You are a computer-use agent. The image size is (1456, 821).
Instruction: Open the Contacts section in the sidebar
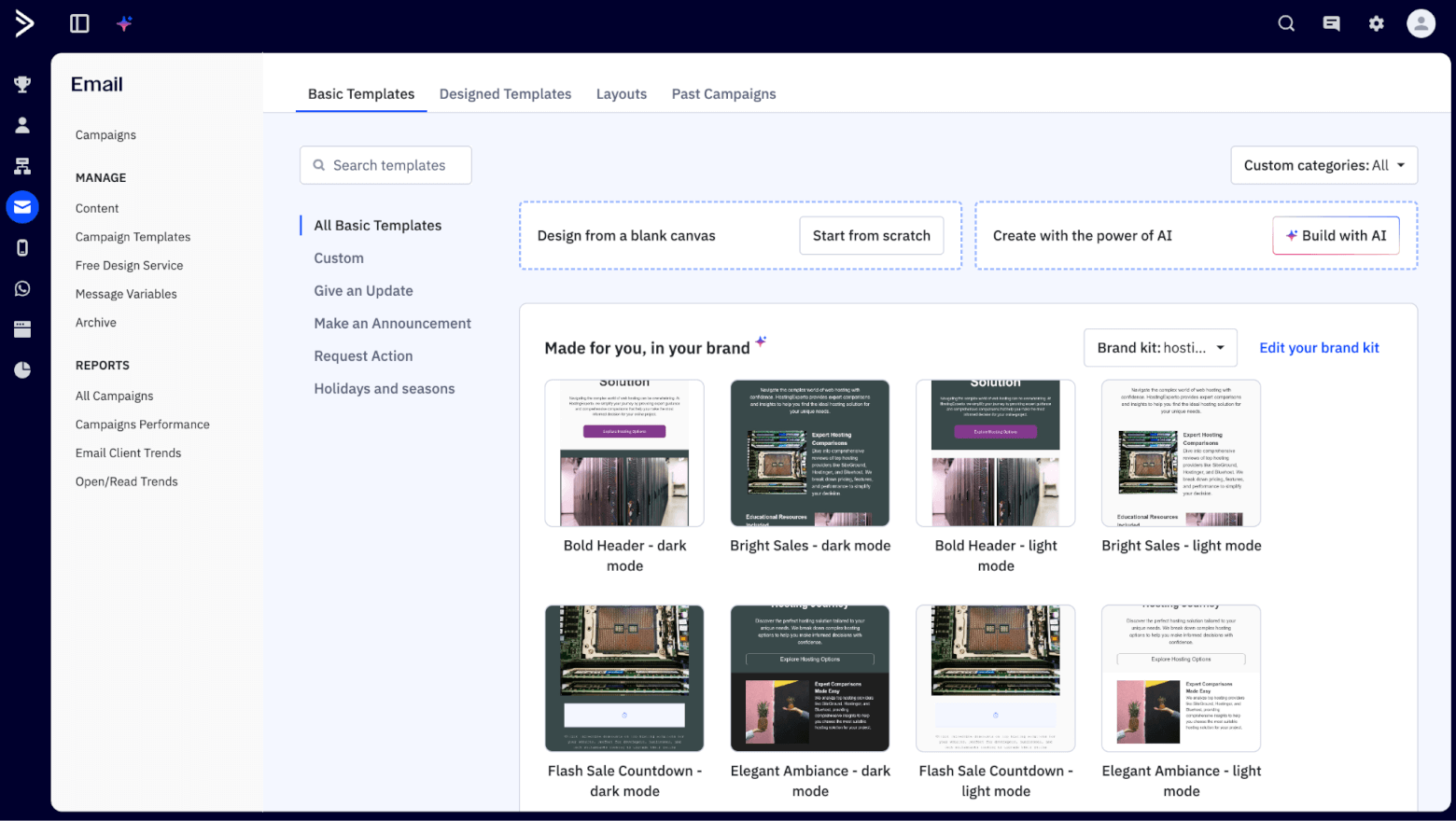click(x=22, y=124)
